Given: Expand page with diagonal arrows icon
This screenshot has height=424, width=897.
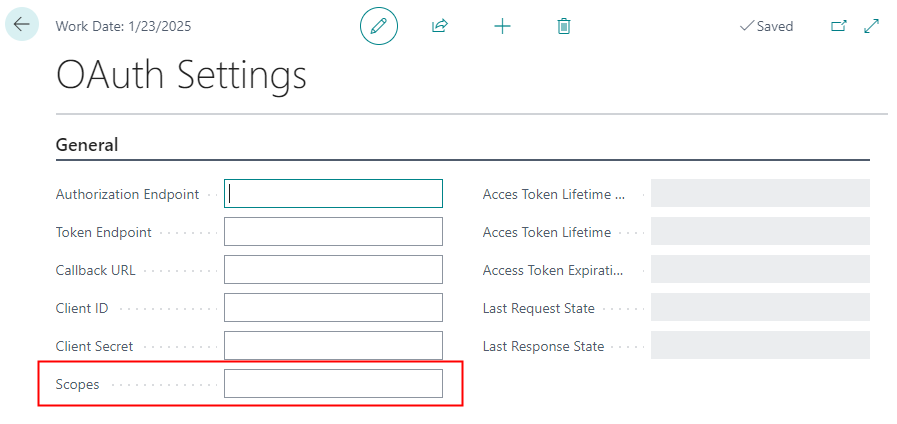Looking at the screenshot, I should click(x=871, y=26).
